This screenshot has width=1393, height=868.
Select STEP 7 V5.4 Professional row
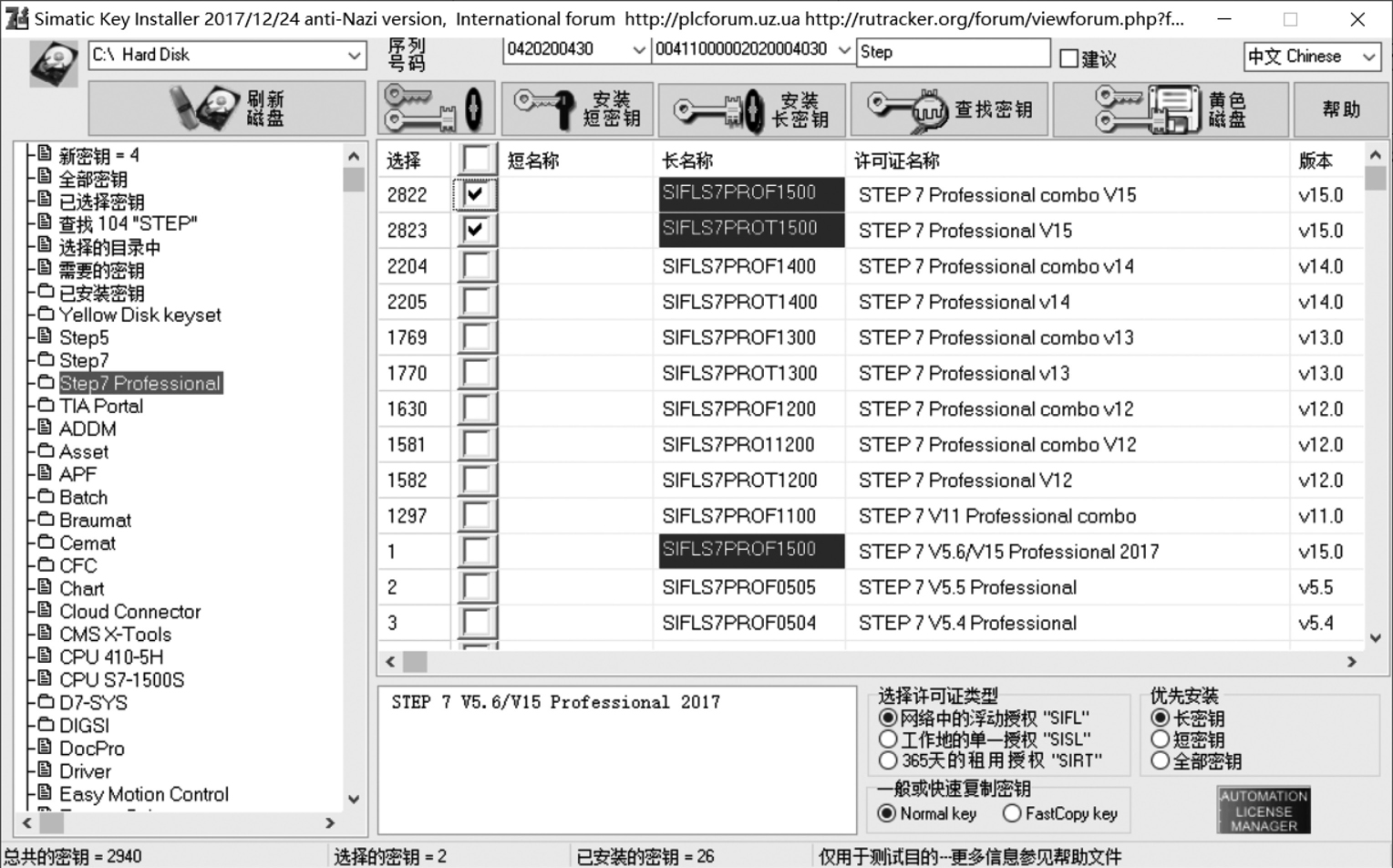point(872,623)
